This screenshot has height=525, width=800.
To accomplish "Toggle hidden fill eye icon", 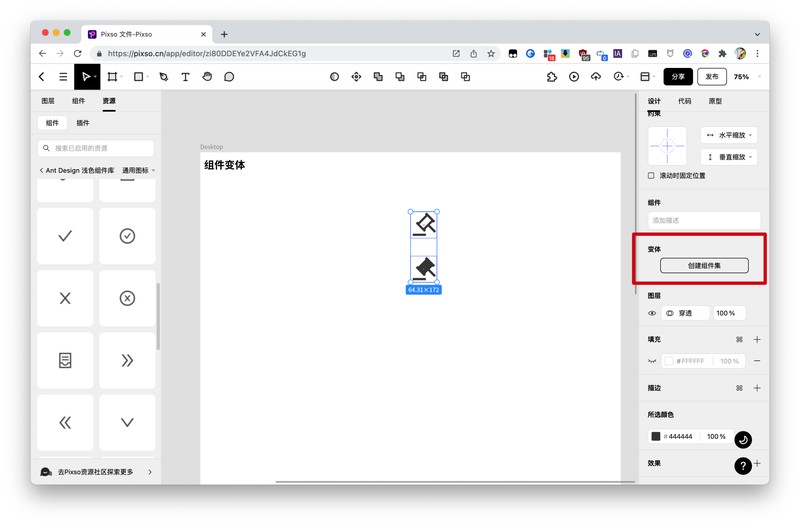I will [x=652, y=361].
